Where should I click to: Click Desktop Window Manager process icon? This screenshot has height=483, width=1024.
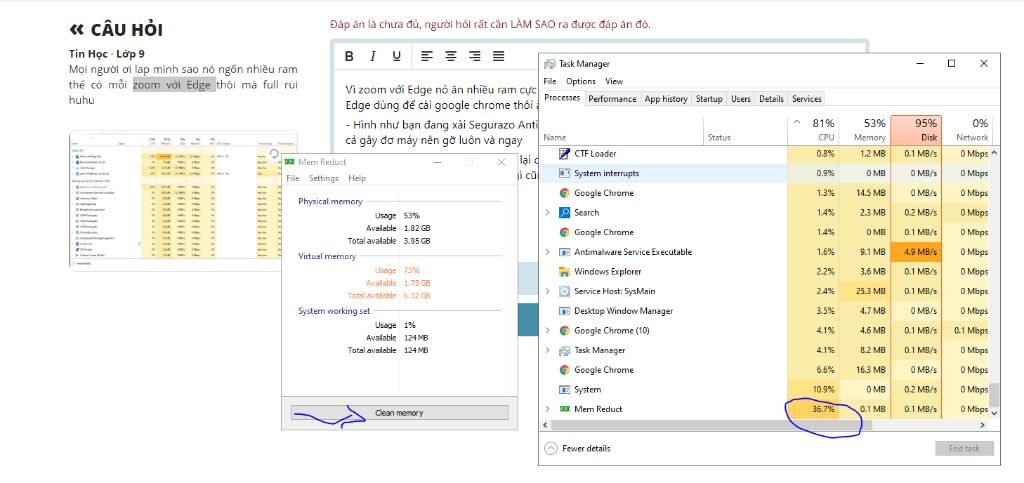click(x=564, y=311)
